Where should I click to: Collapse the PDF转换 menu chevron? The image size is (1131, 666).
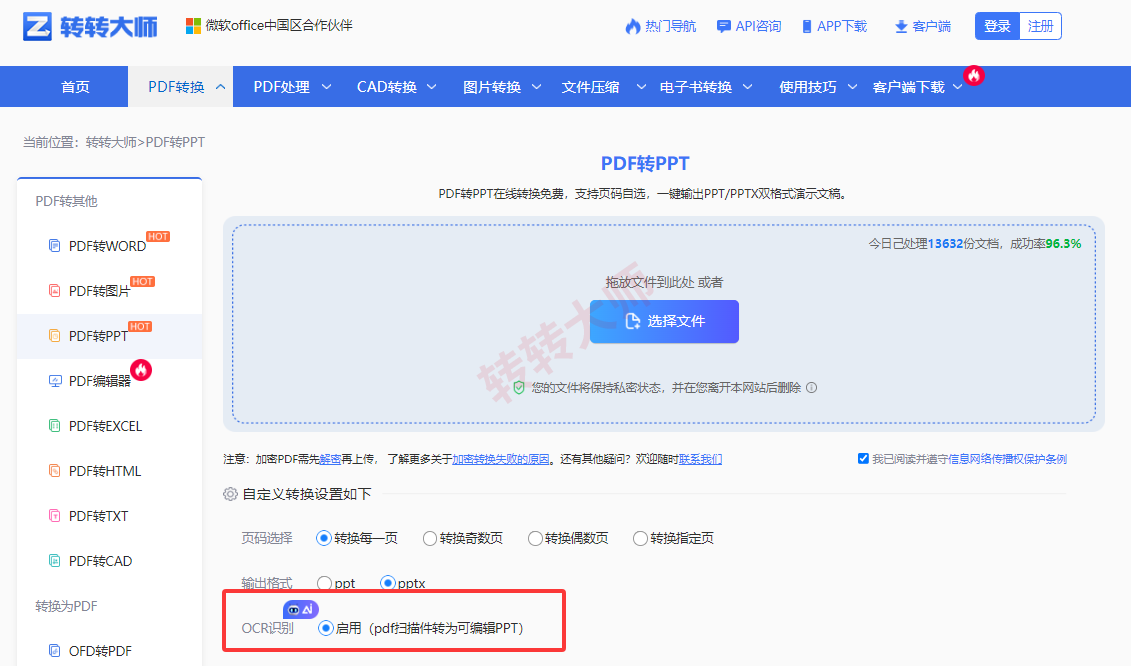click(x=221, y=87)
